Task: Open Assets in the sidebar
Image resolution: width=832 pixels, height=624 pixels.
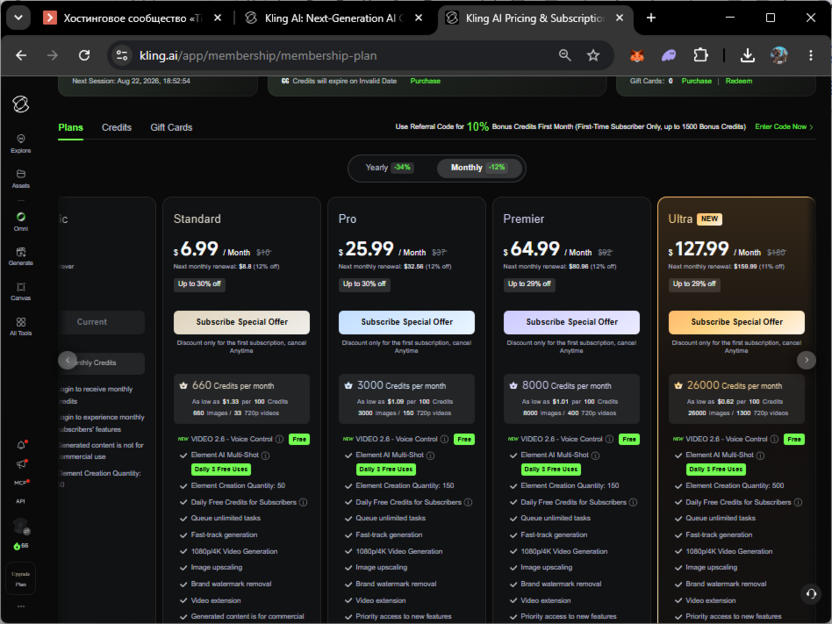Action: click(21, 179)
